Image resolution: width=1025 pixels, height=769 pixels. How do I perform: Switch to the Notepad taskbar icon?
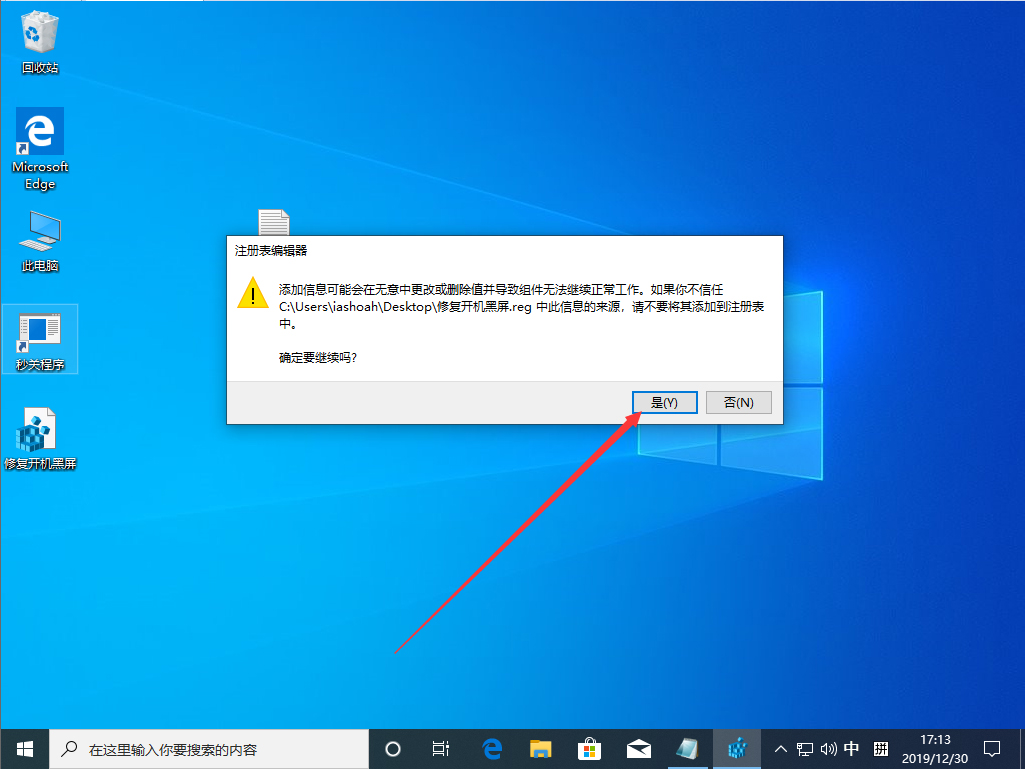point(688,748)
